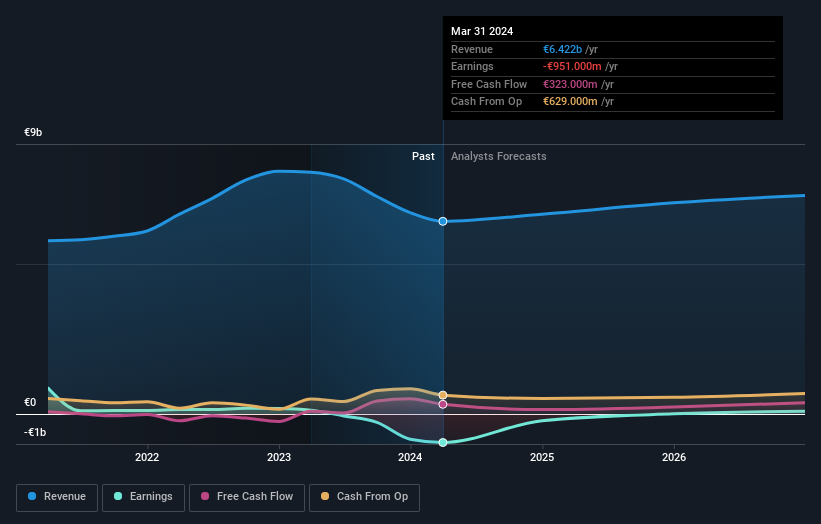Click the €0 axis label

coord(30,402)
